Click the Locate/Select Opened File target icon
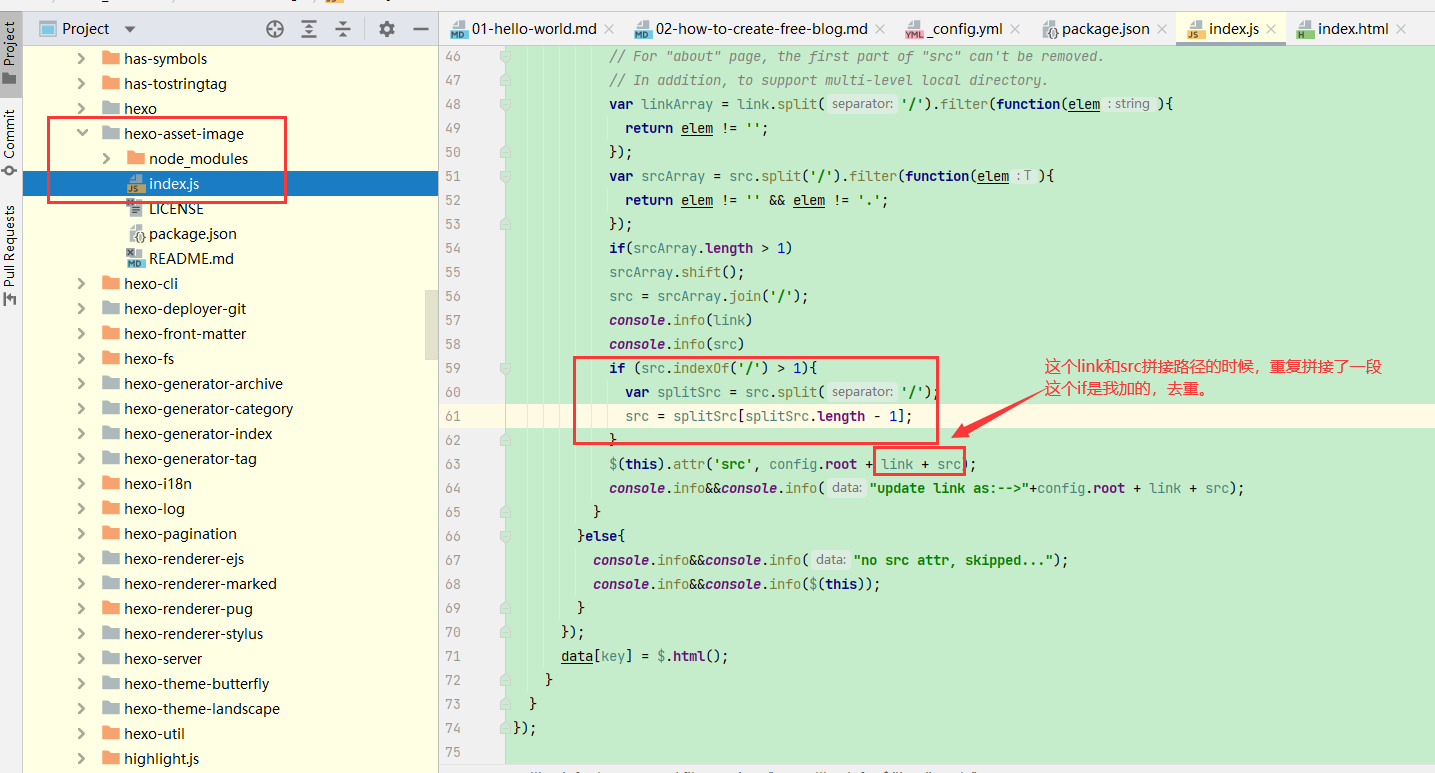The image size is (1435, 773). pyautogui.click(x=275, y=29)
